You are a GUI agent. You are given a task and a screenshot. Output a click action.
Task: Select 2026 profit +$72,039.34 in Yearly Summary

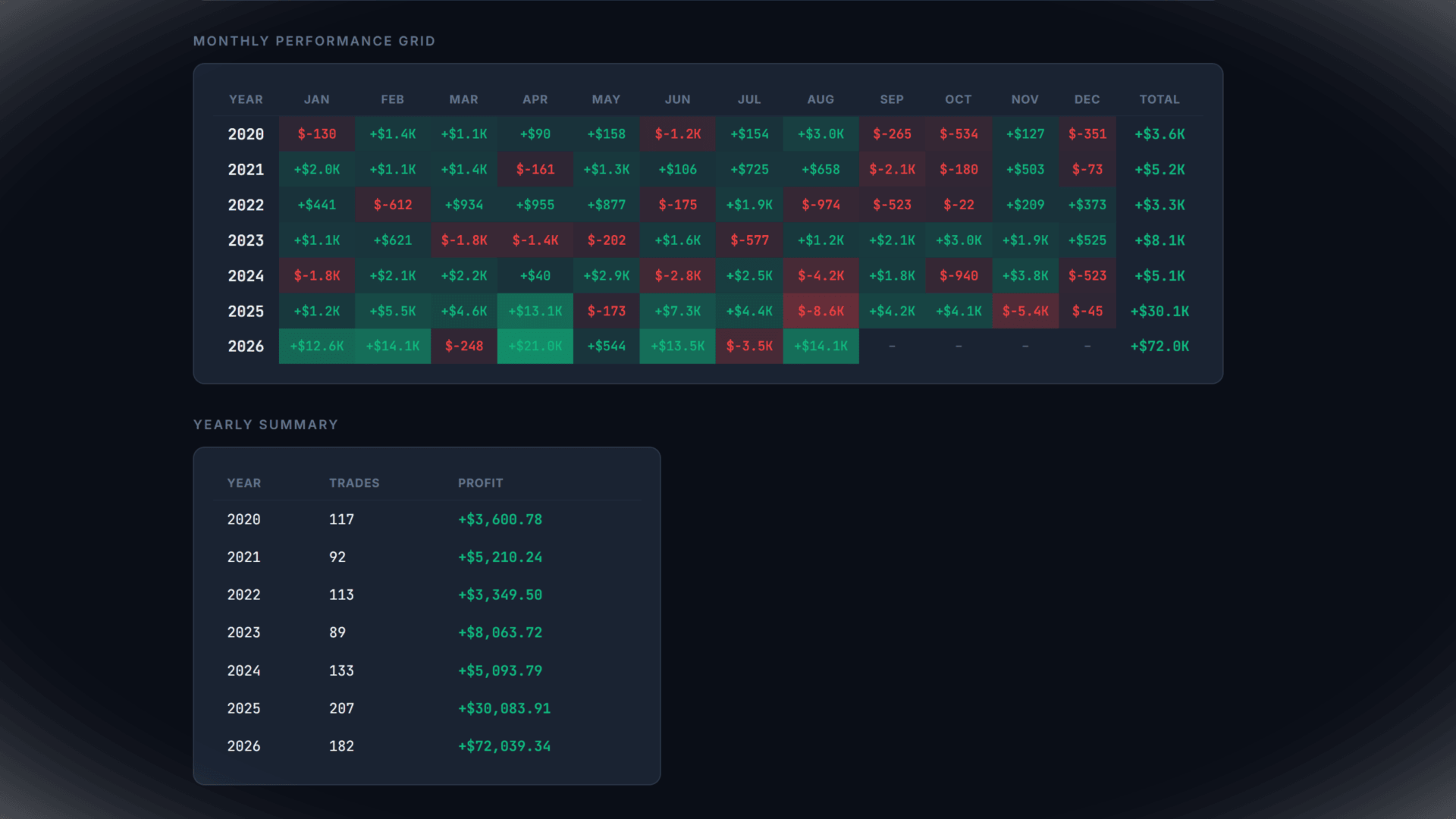click(504, 746)
